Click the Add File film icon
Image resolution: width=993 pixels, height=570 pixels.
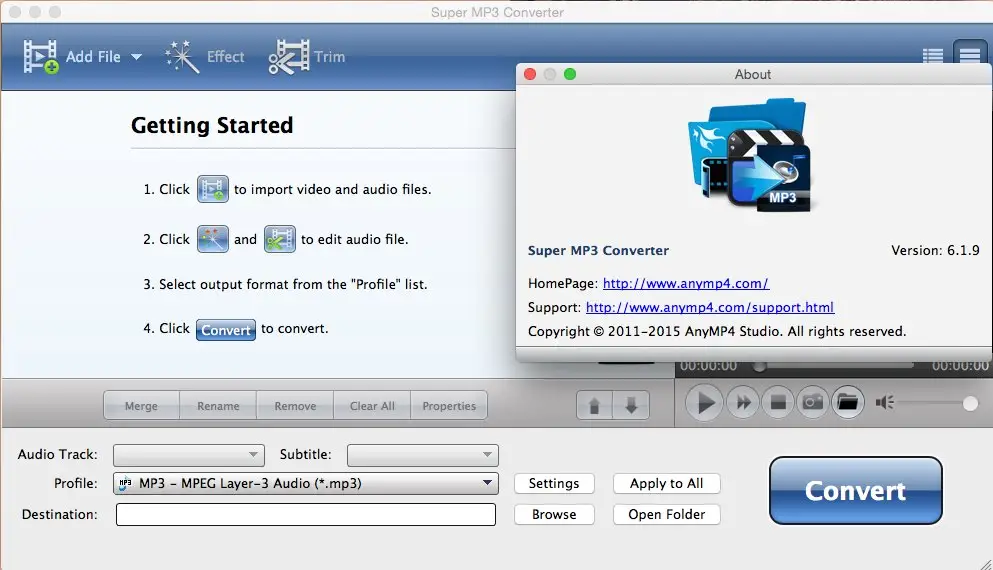point(41,56)
